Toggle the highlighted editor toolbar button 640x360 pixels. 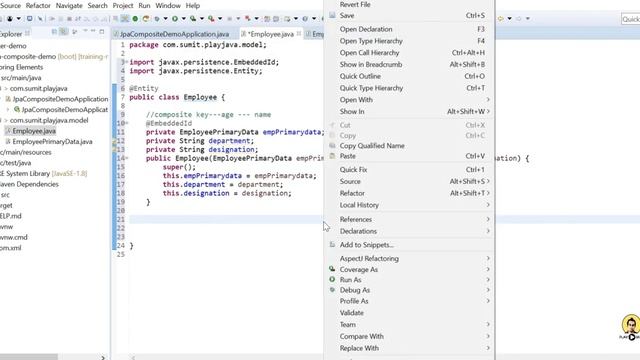click(x=125, y=19)
